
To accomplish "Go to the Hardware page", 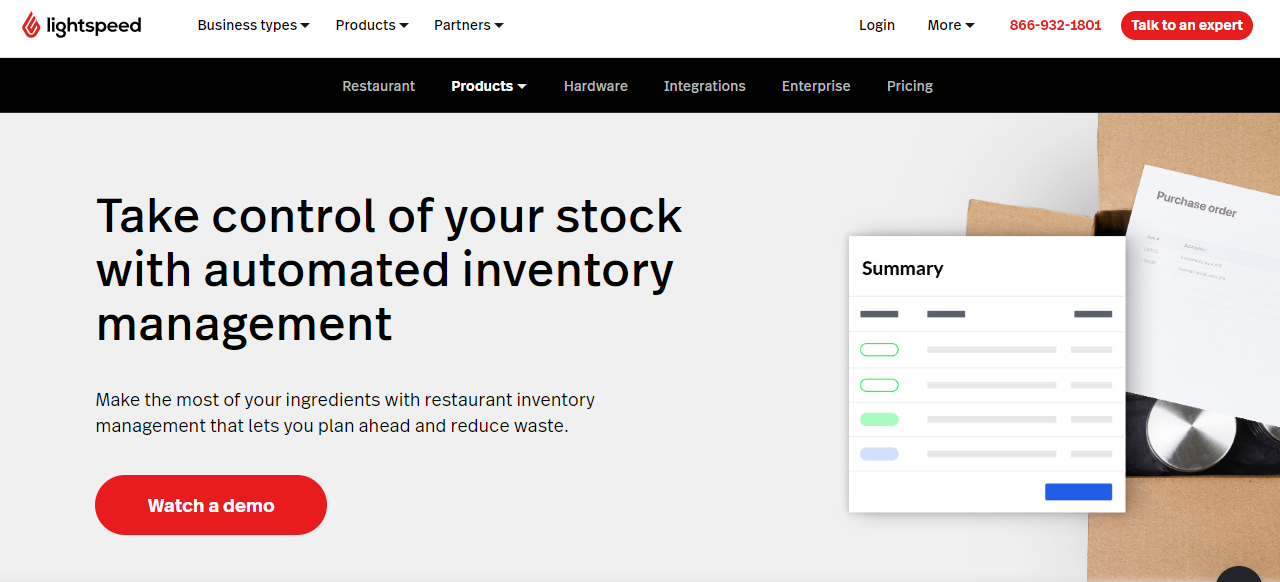I will pyautogui.click(x=596, y=86).
